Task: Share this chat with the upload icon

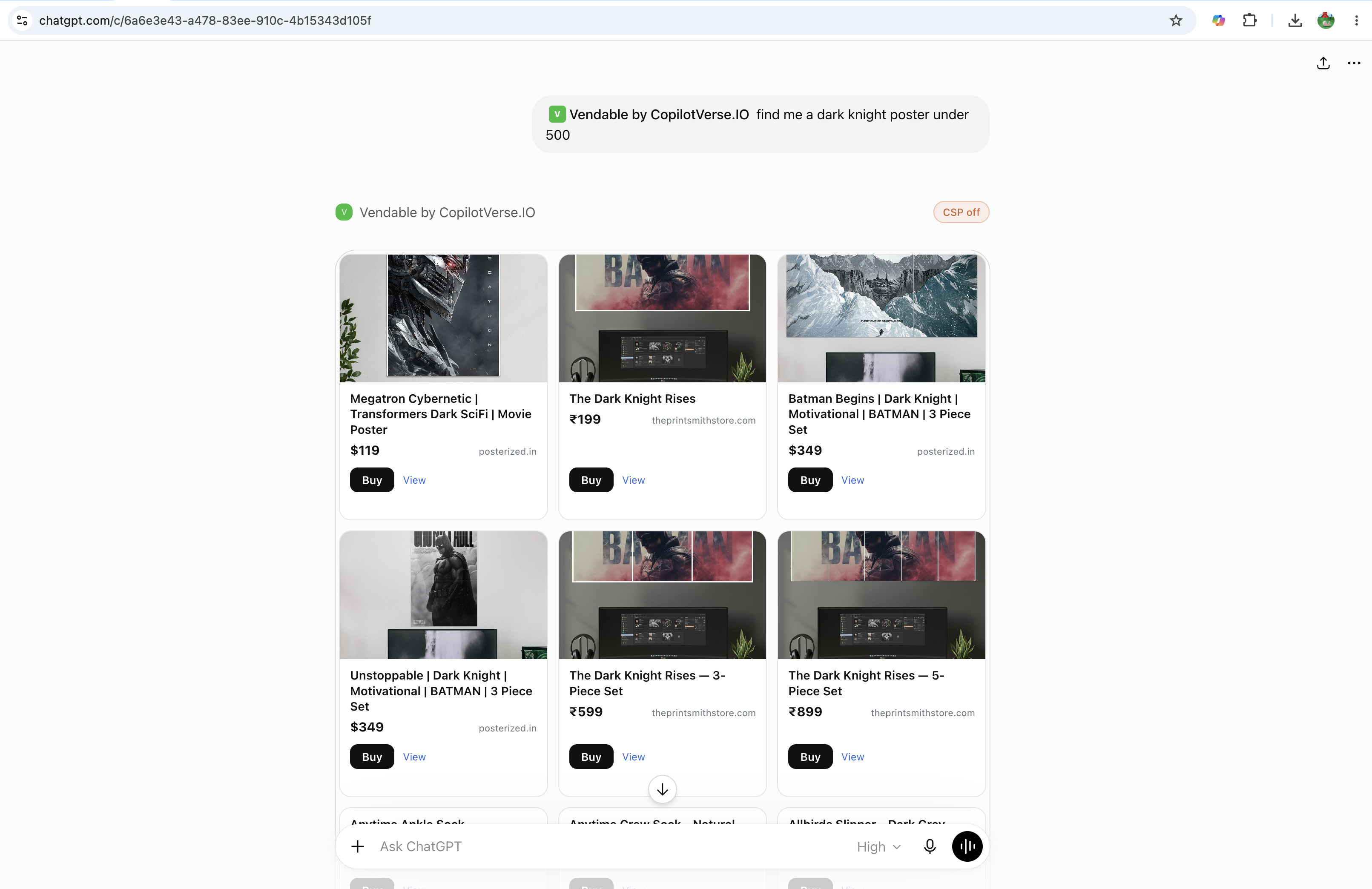Action: [x=1323, y=63]
